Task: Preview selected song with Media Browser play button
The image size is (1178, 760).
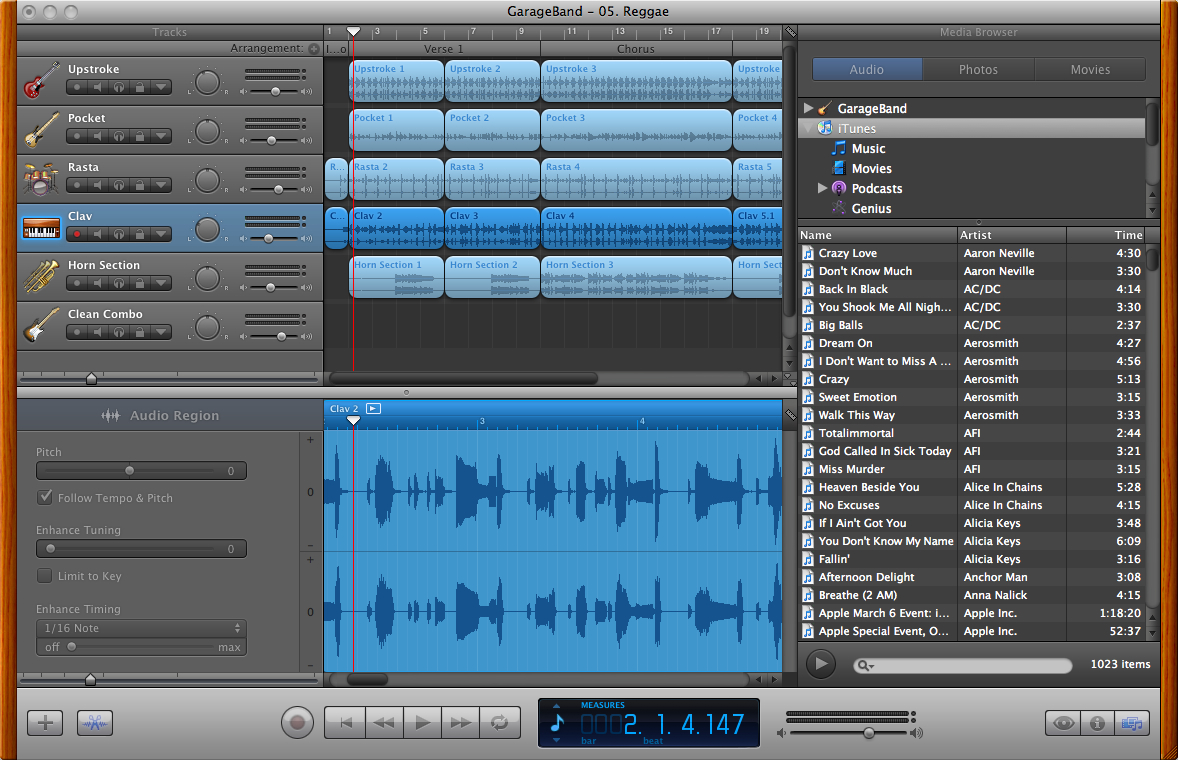Action: pyautogui.click(x=820, y=664)
